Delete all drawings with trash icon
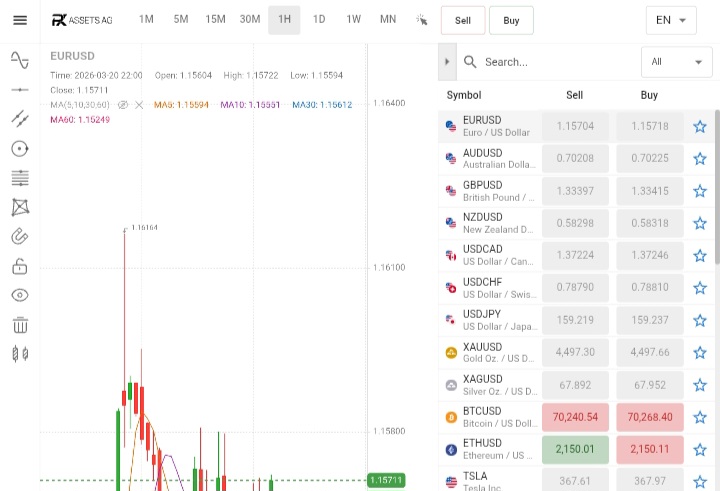This screenshot has width=720, height=491. 20,325
